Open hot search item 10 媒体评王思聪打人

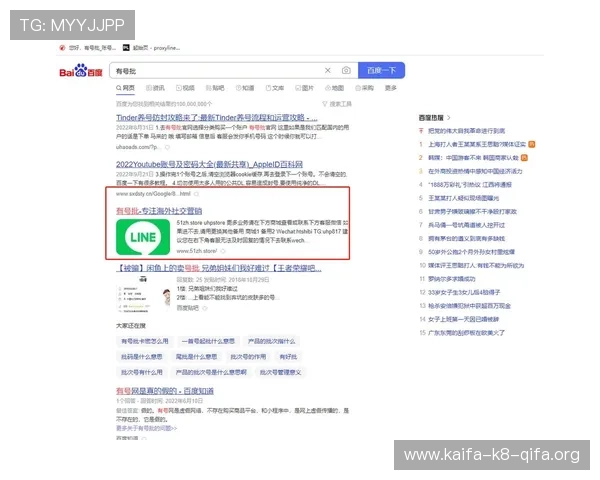(476, 265)
